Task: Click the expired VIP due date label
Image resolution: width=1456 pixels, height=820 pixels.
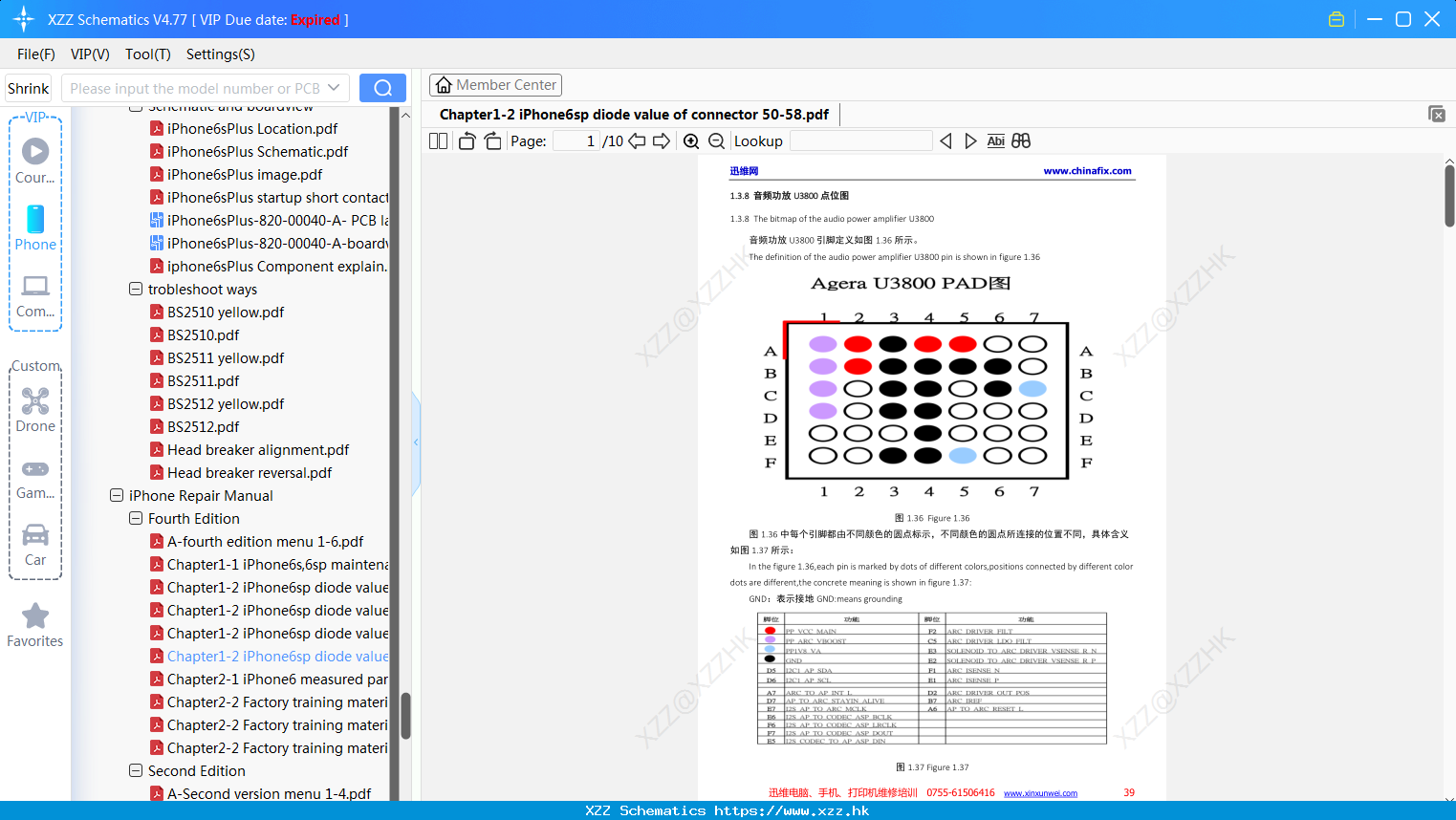Action: (315, 19)
